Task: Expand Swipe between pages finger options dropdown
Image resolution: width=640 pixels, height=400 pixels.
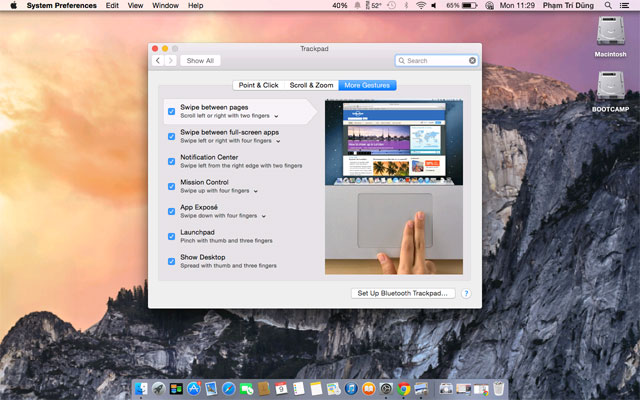Action: (276, 116)
